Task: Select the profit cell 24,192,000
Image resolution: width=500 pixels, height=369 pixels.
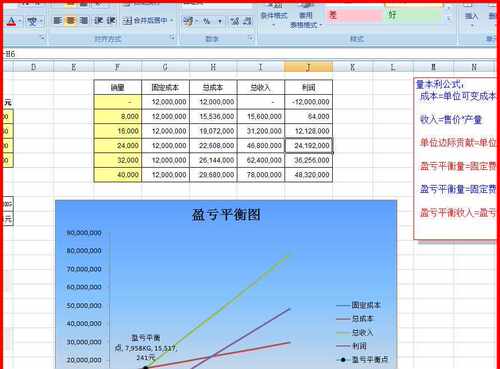Action: (308, 146)
